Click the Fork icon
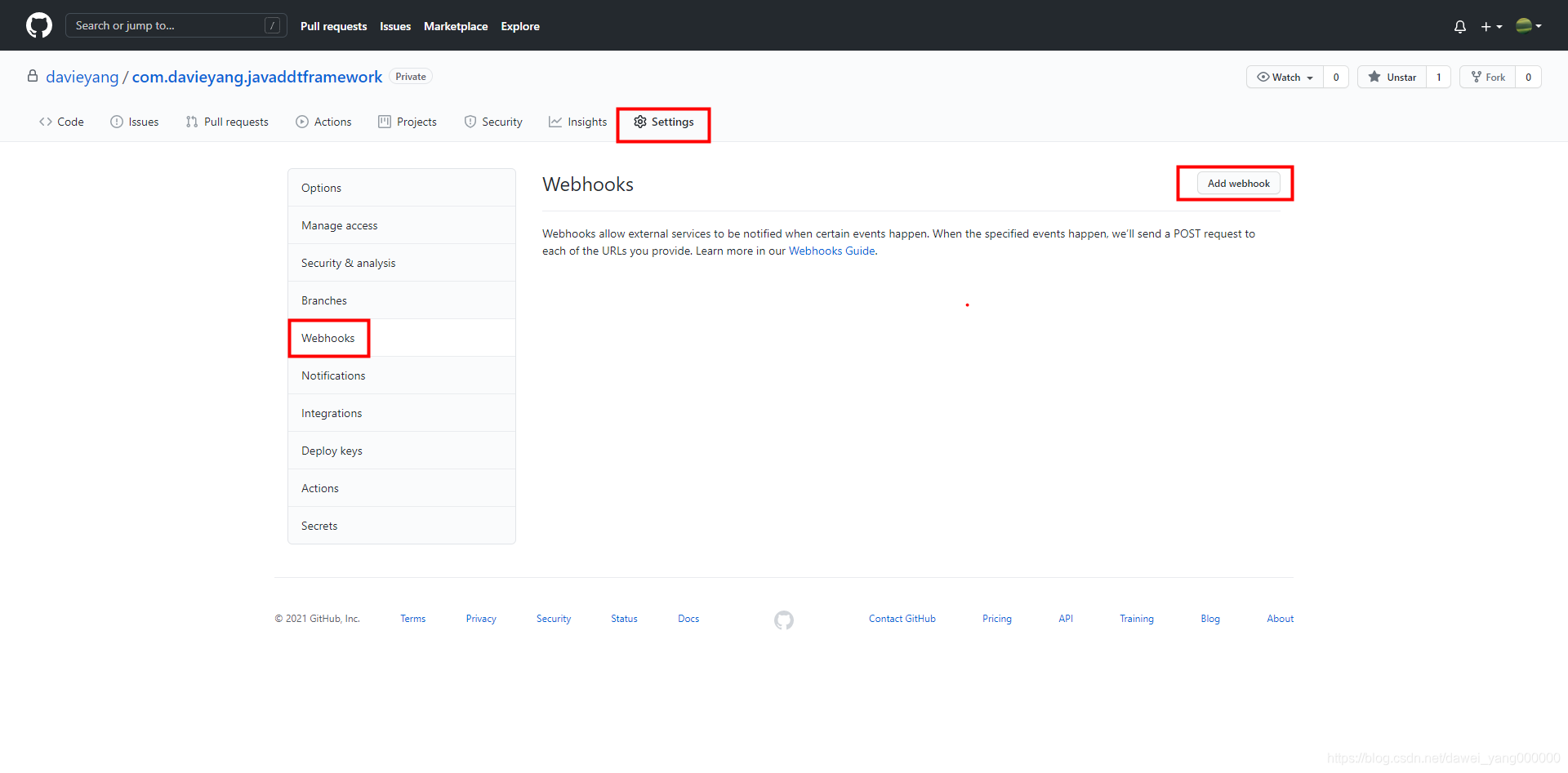 click(x=1477, y=77)
